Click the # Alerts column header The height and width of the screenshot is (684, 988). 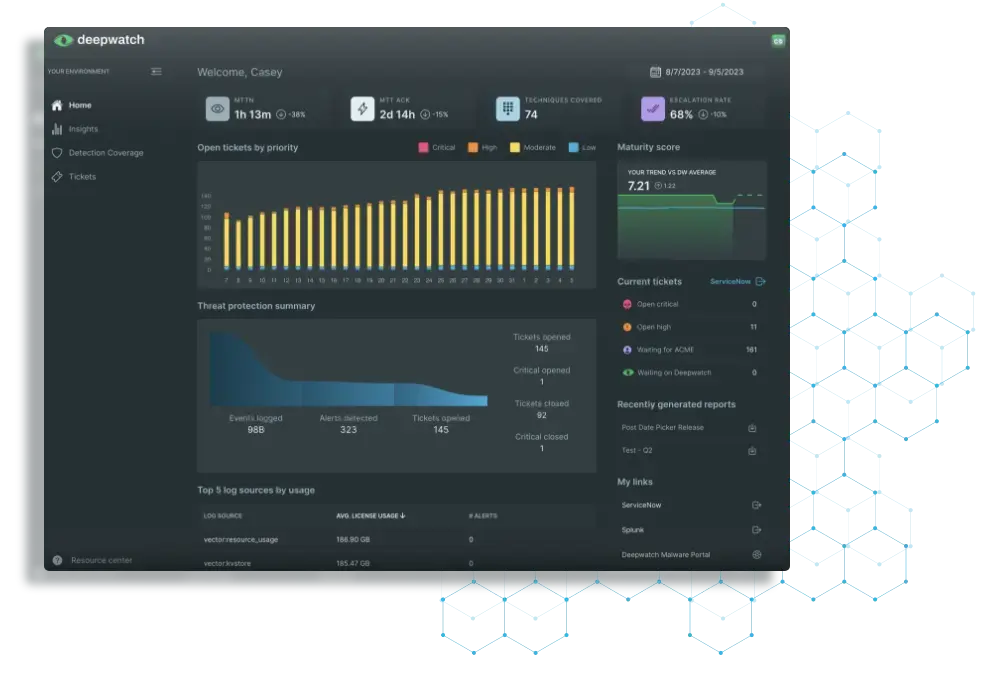click(483, 516)
